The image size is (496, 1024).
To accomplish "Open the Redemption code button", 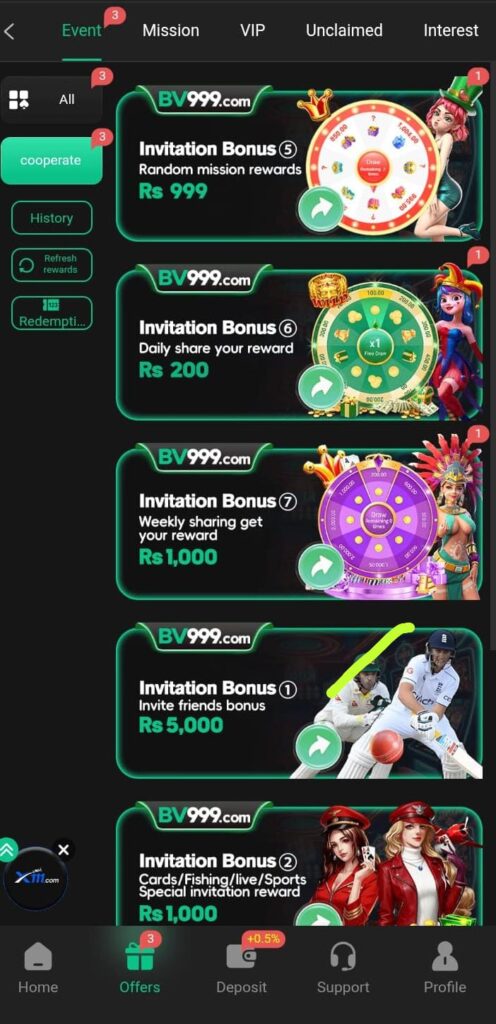I will click(x=52, y=313).
